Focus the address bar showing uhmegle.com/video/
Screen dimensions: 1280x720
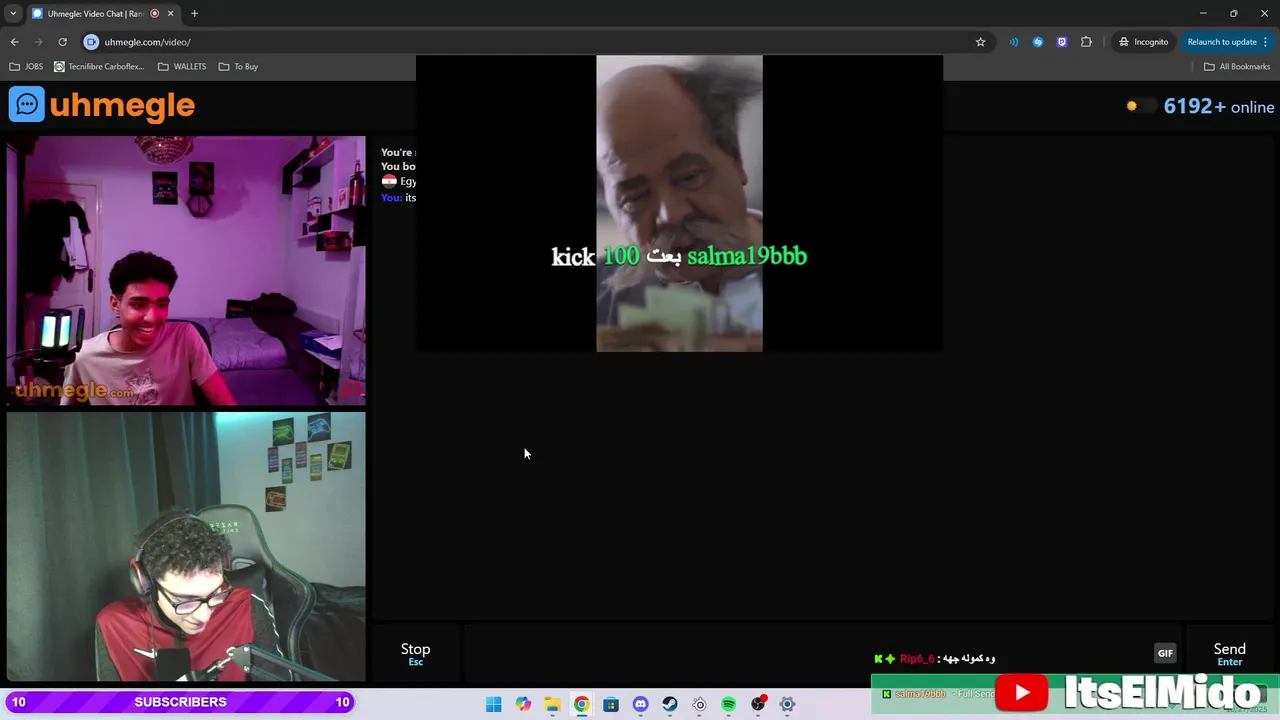[530, 42]
